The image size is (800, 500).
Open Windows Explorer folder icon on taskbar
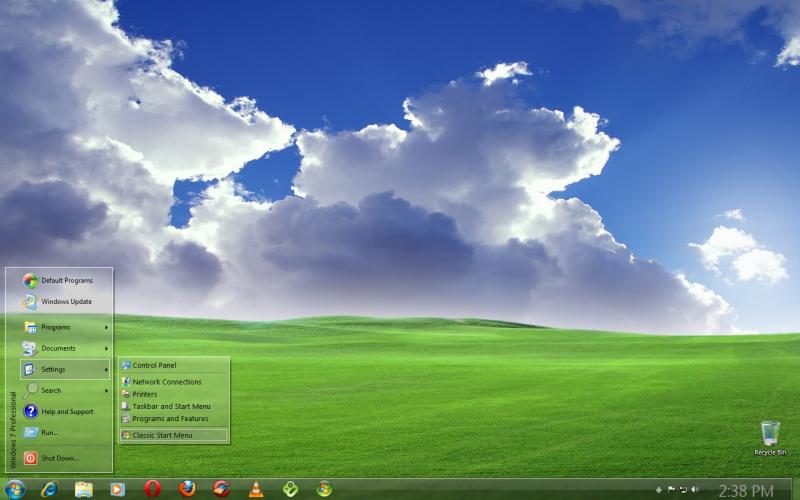tap(84, 489)
